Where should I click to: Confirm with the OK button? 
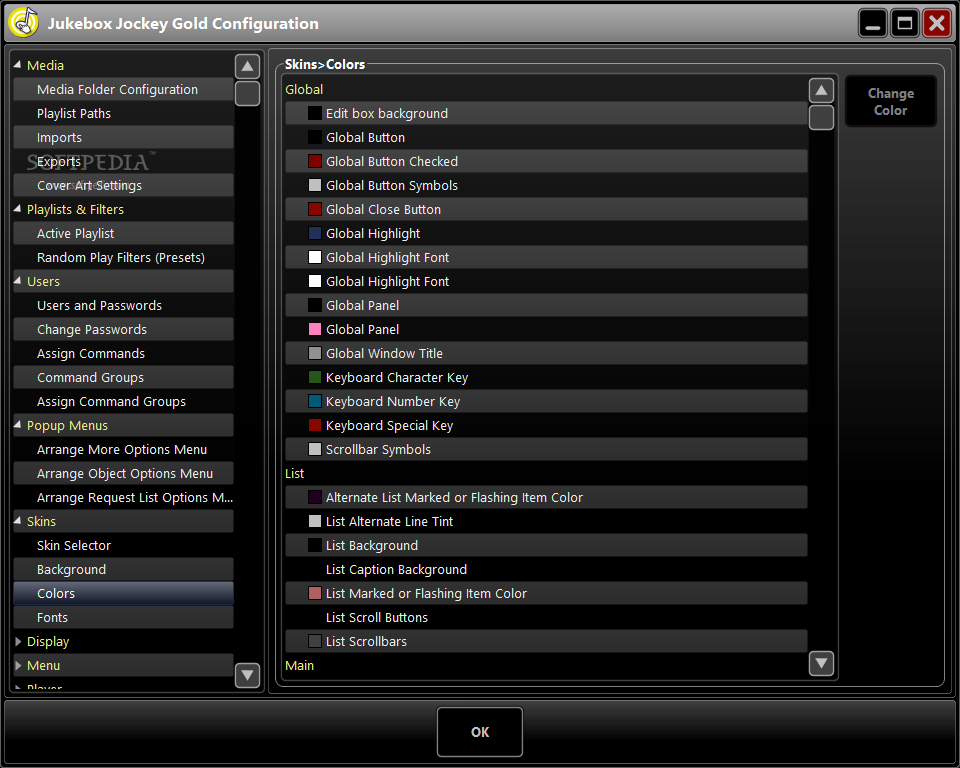coord(479,732)
